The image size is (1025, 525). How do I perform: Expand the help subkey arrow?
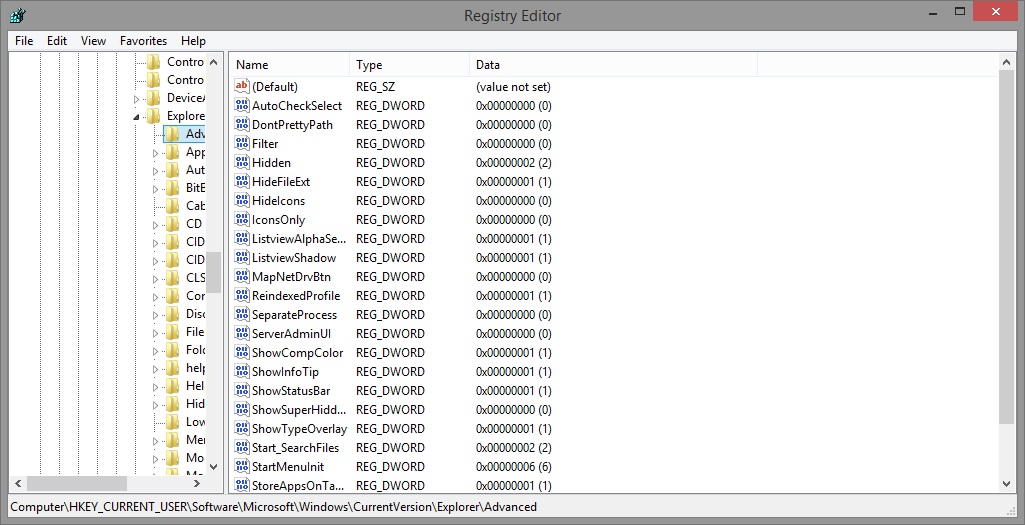pyautogui.click(x=156, y=368)
